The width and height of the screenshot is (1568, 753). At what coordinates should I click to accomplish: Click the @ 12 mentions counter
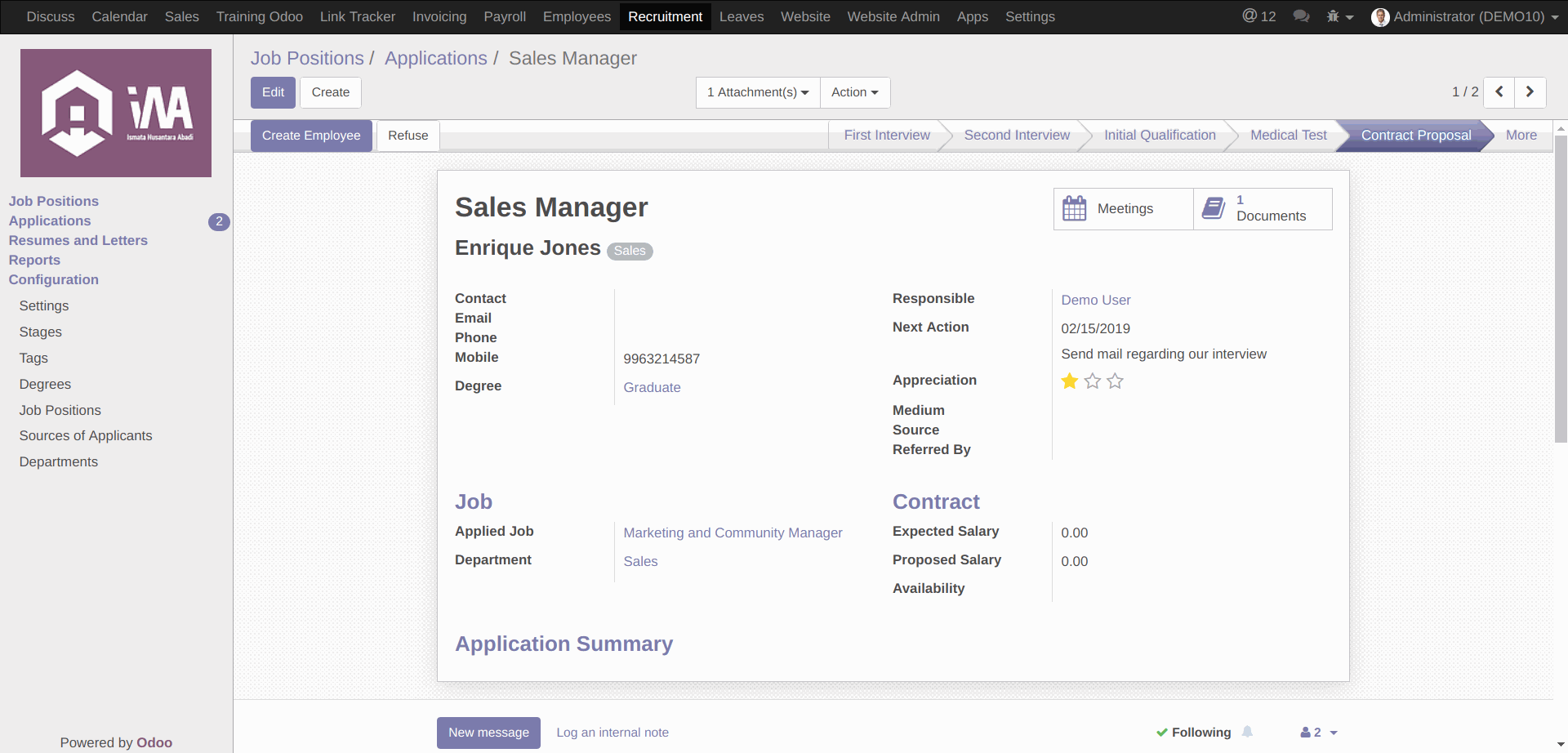(x=1258, y=16)
